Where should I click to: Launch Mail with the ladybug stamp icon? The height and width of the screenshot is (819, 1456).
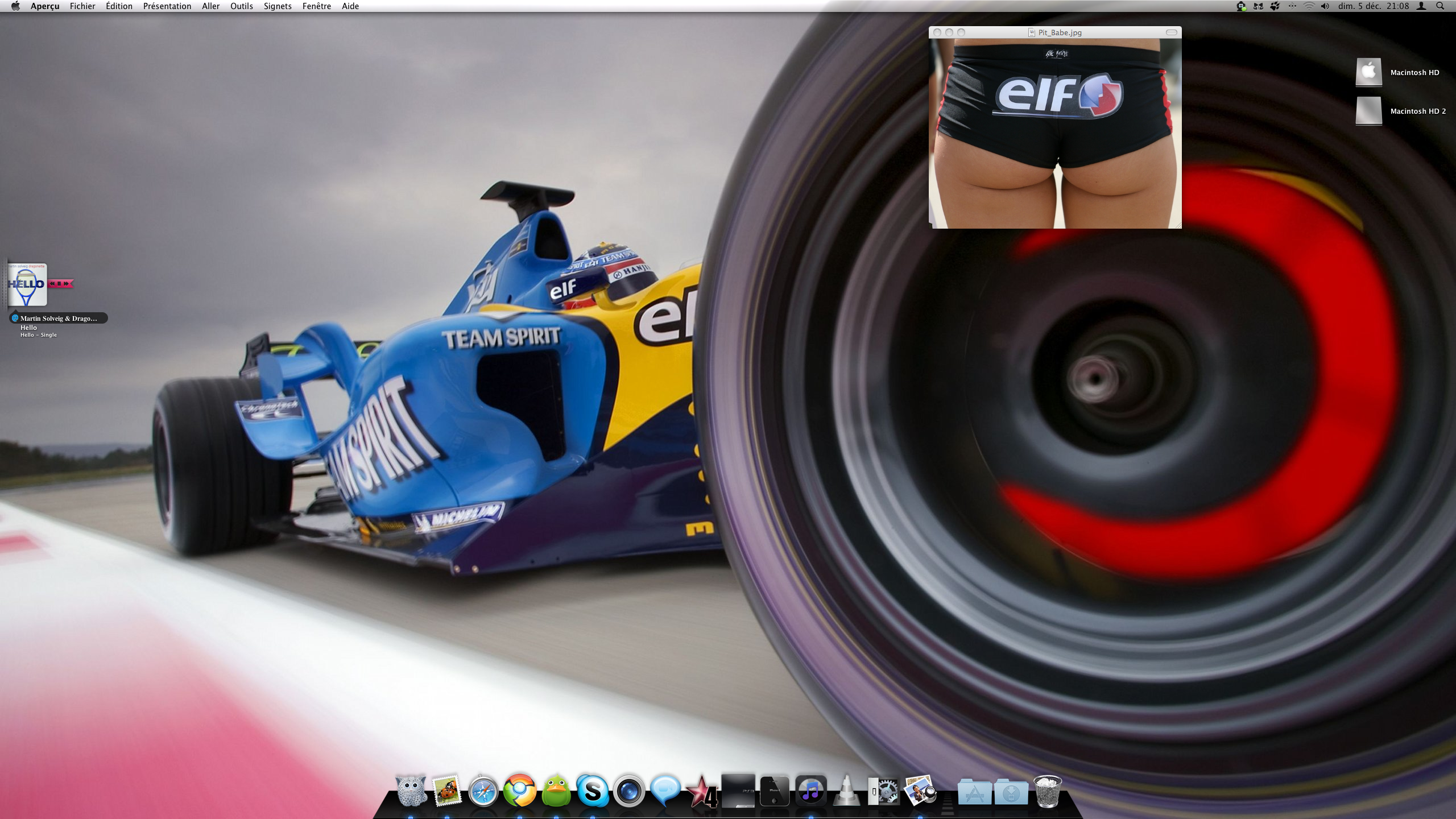click(447, 791)
